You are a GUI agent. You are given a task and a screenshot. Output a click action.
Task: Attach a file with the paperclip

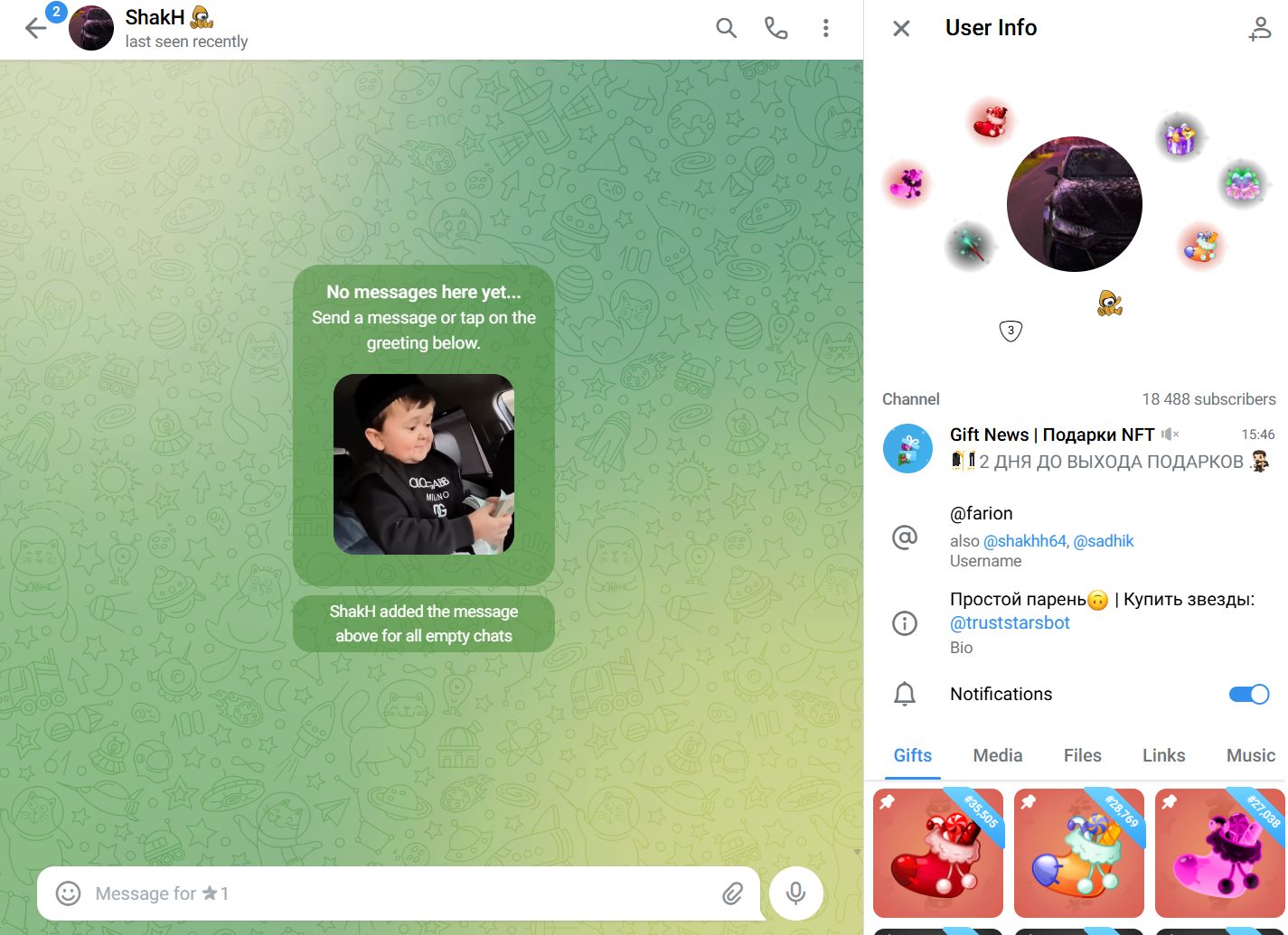[732, 893]
